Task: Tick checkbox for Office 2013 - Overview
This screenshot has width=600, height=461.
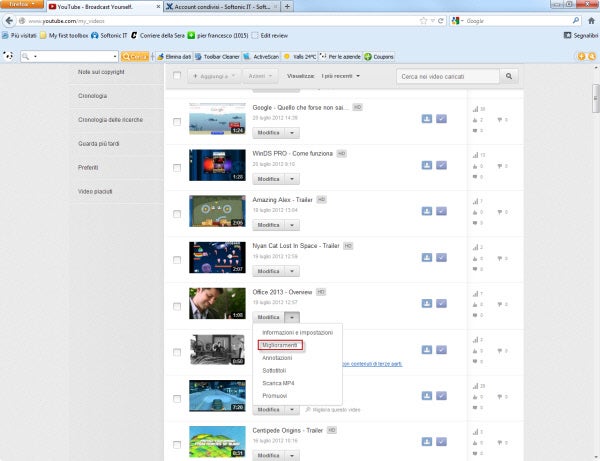Action: (177, 306)
